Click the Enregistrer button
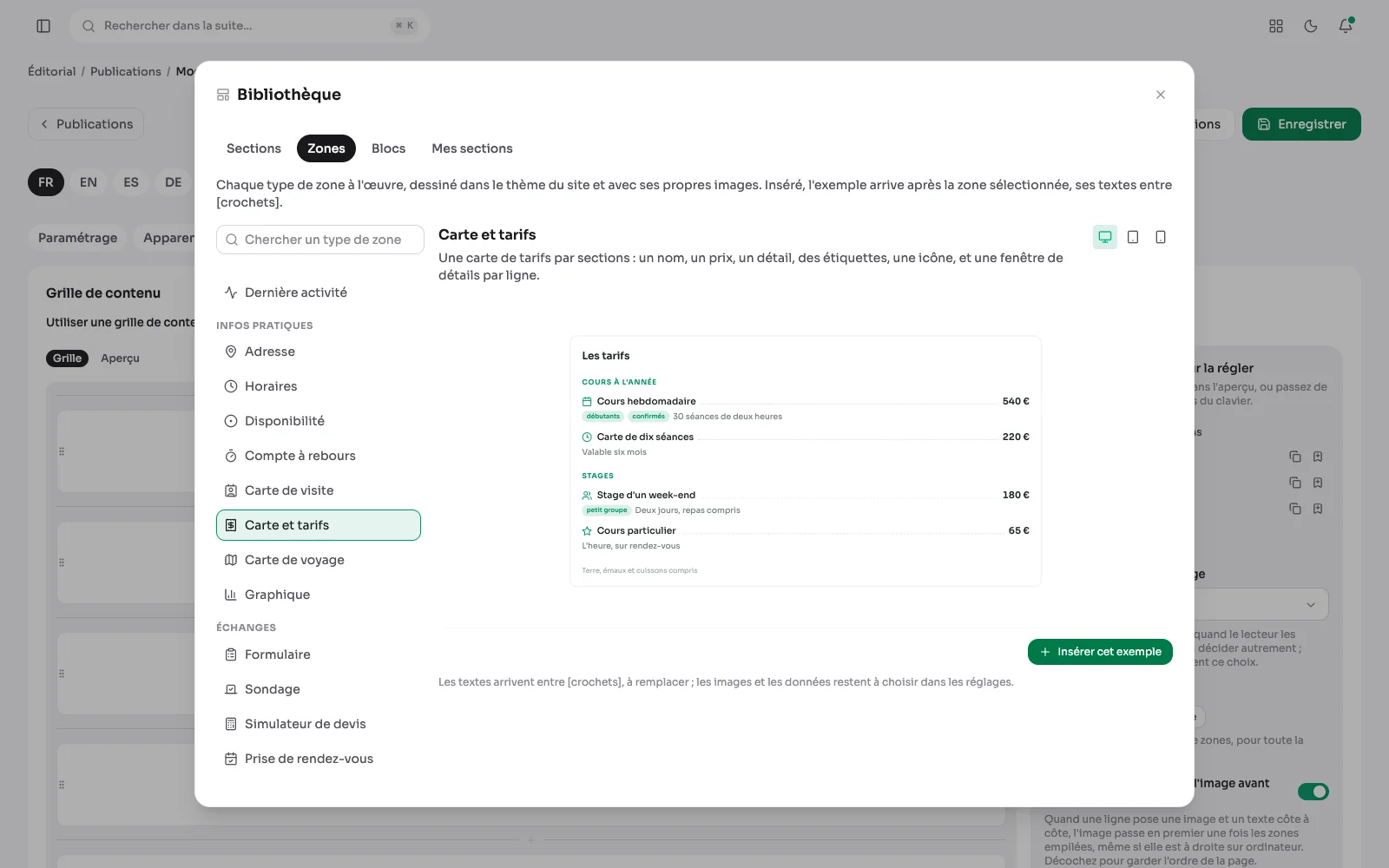This screenshot has width=1389, height=868. coord(1301,124)
